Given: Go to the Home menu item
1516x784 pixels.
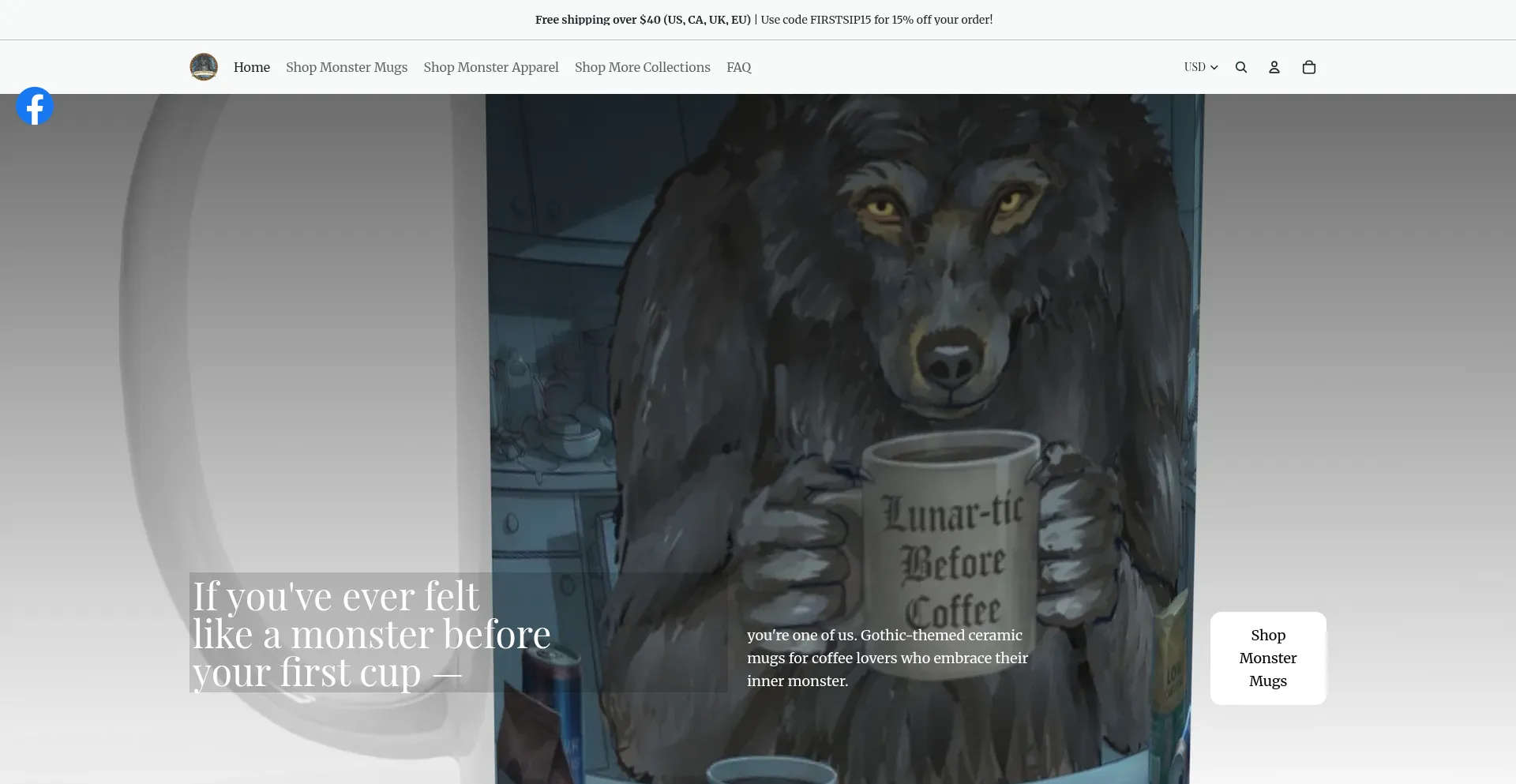Looking at the screenshot, I should (252, 67).
